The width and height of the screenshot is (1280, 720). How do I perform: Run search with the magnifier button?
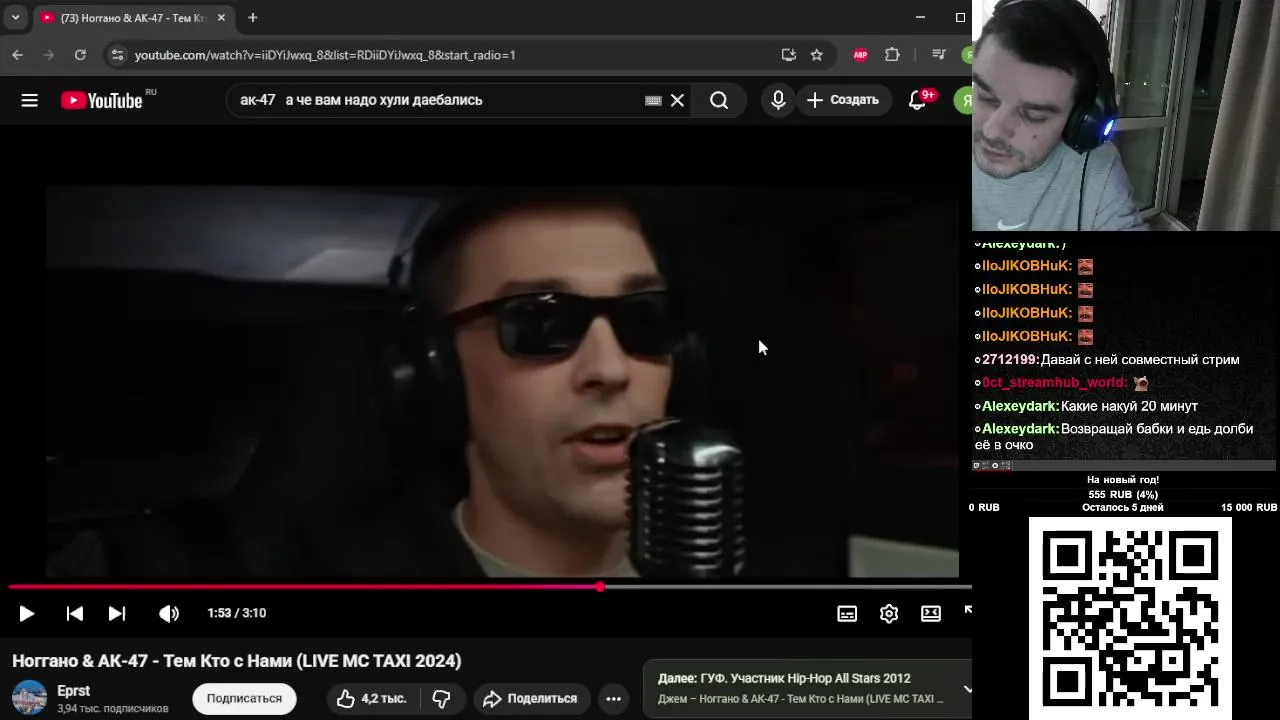tap(719, 100)
